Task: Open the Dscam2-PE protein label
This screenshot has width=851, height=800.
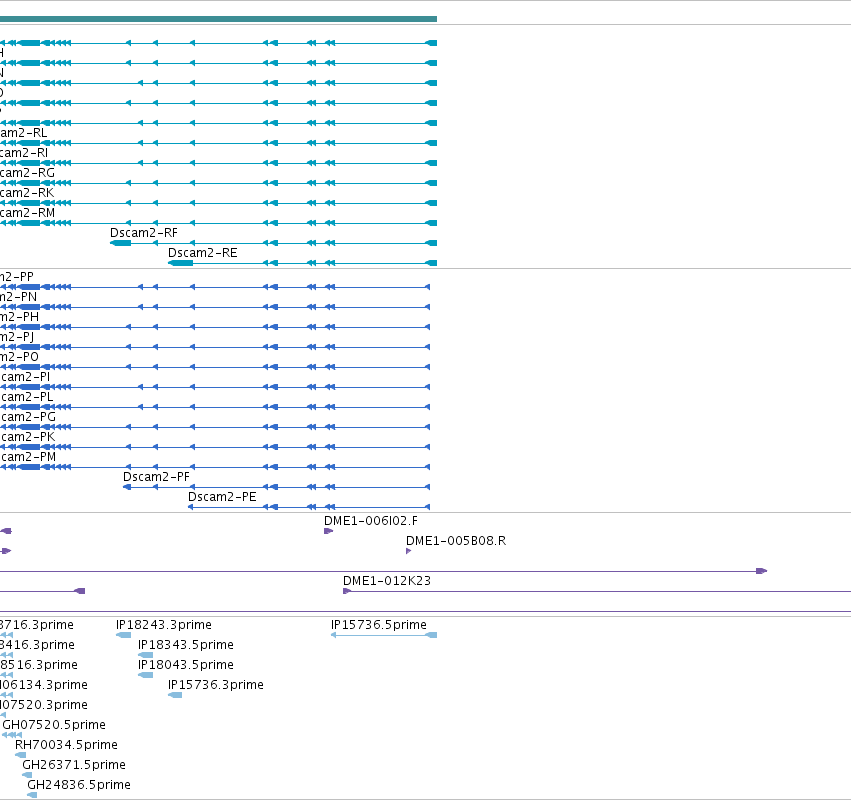Action: [x=222, y=497]
